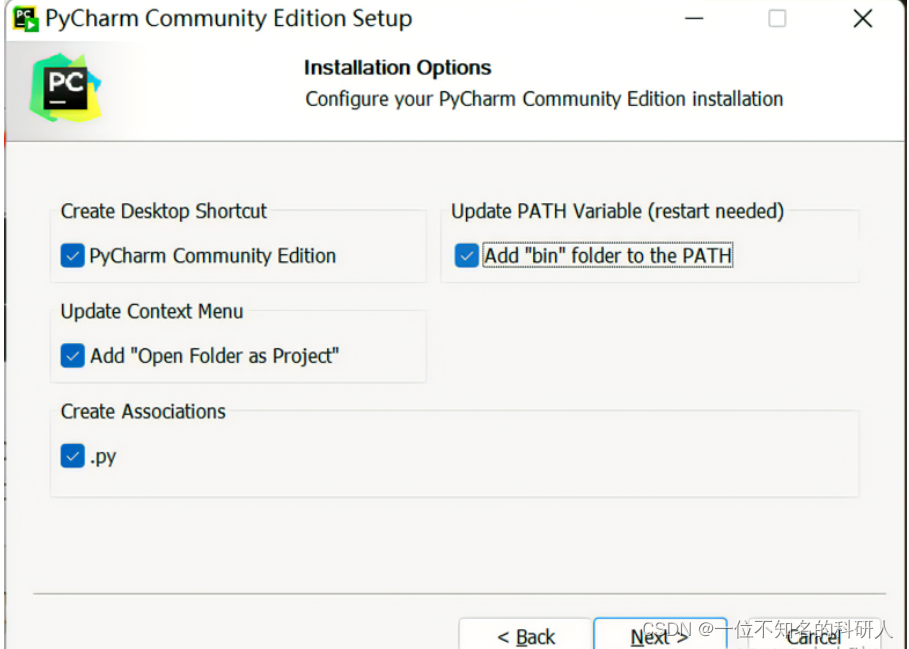Screen dimensions: 909x649
Task: Click the PyCharm title bar icon
Action: 26,19
